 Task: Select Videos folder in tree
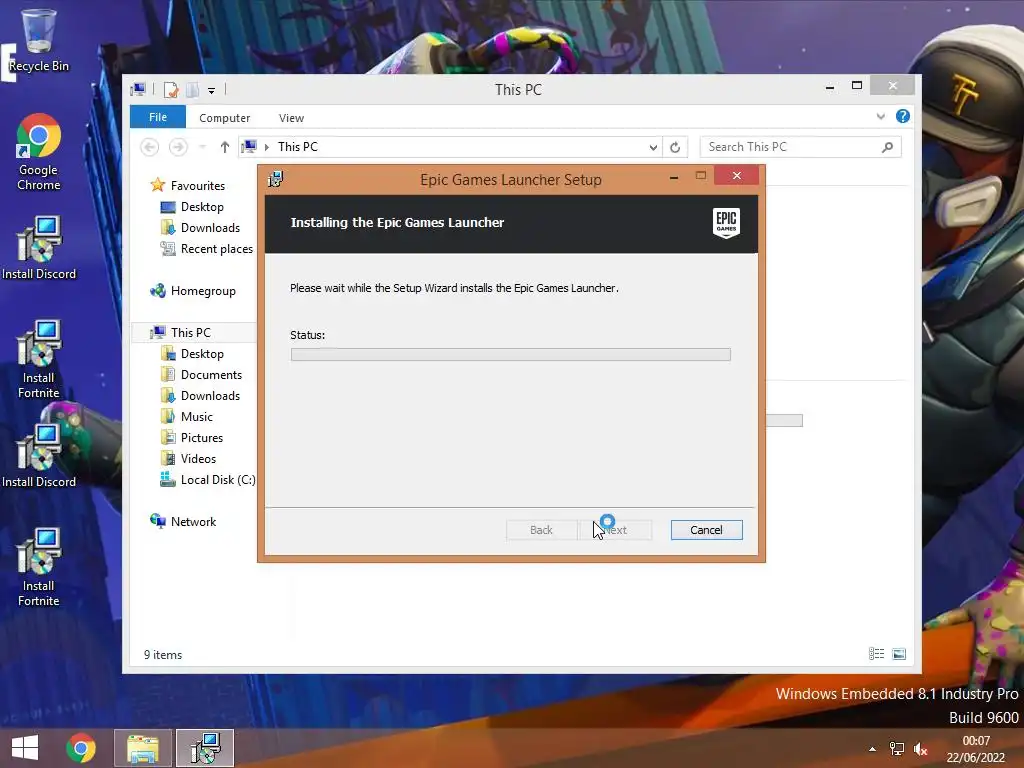(188, 458)
